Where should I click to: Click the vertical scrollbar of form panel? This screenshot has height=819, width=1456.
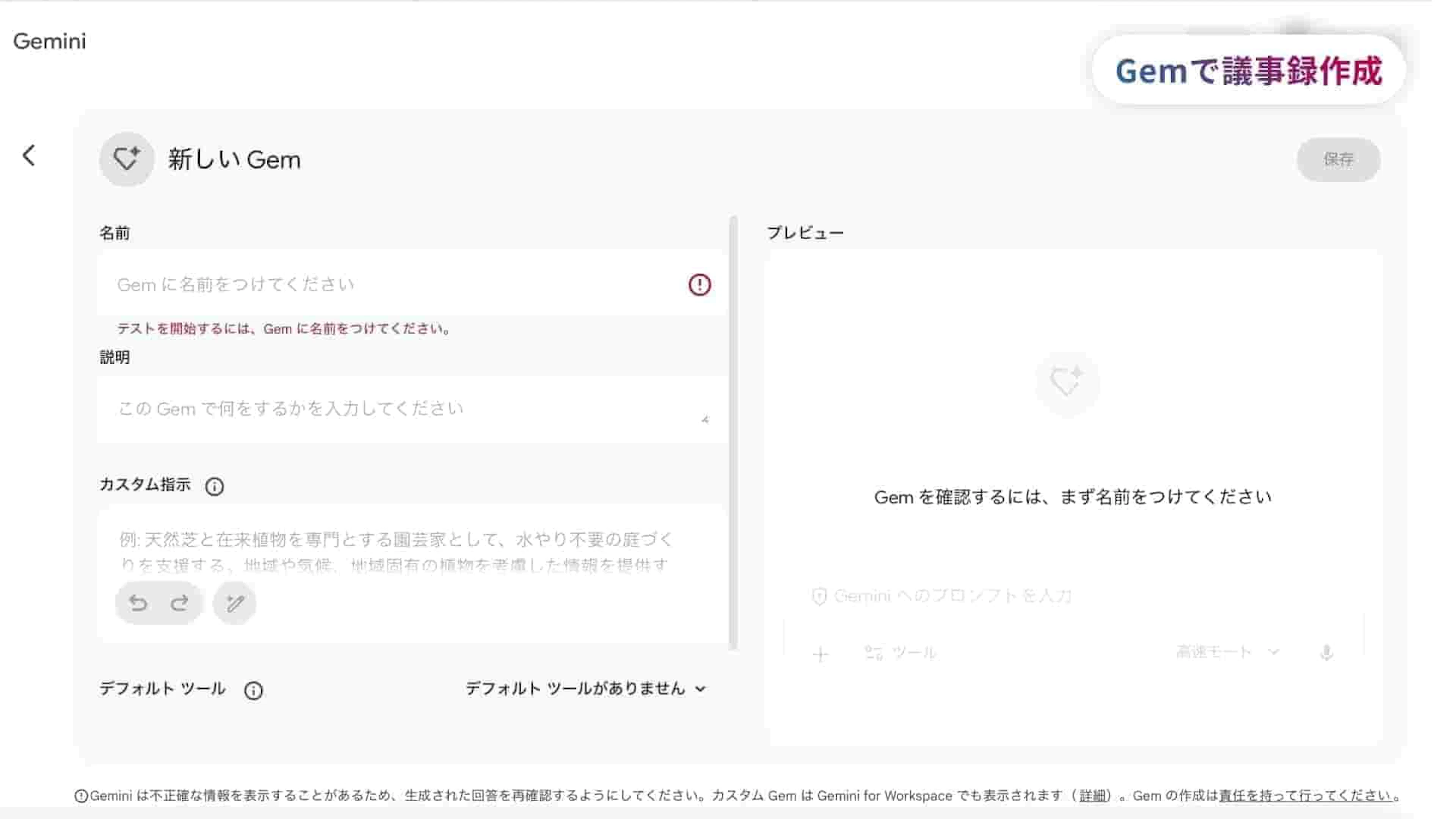(x=734, y=432)
